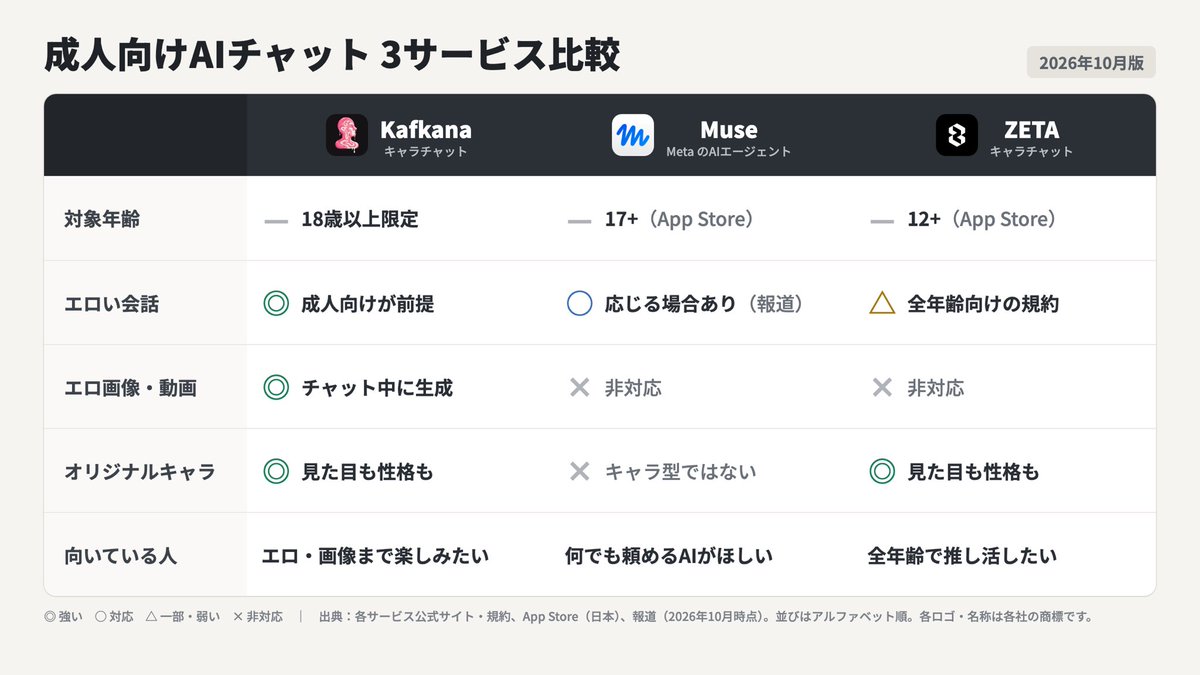Select the エロい会話 row label
This screenshot has width=1200, height=675.
tap(111, 304)
